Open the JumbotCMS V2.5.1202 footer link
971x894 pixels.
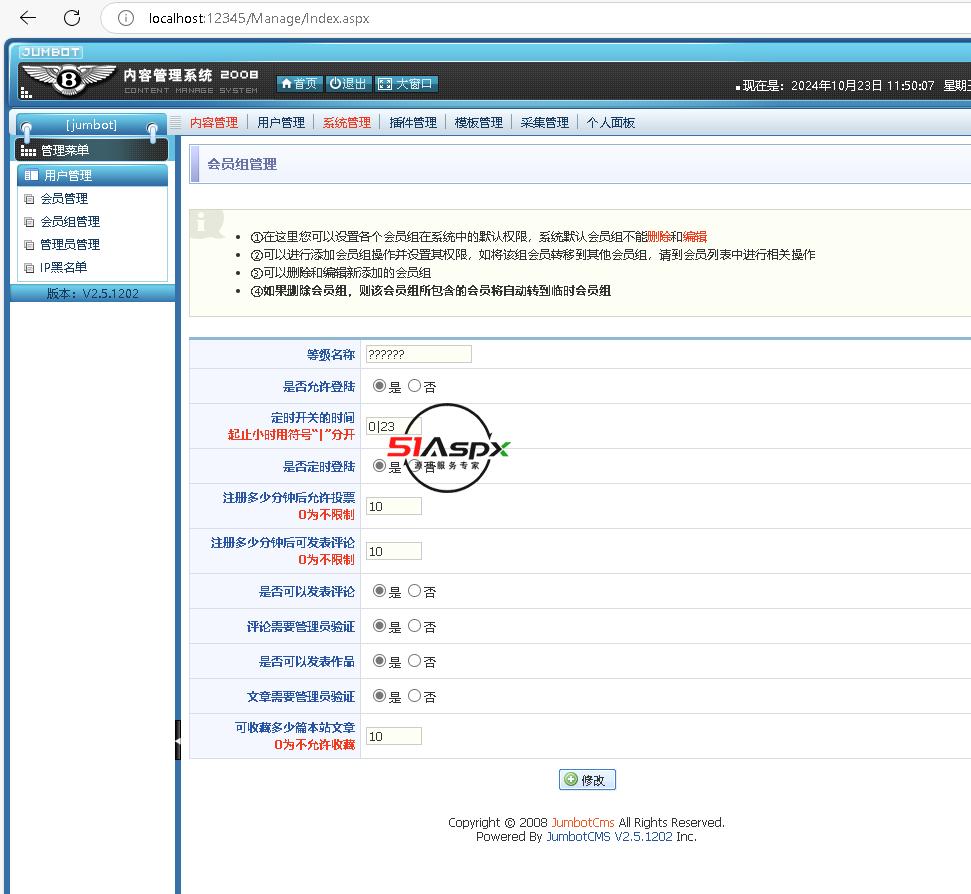[x=609, y=836]
